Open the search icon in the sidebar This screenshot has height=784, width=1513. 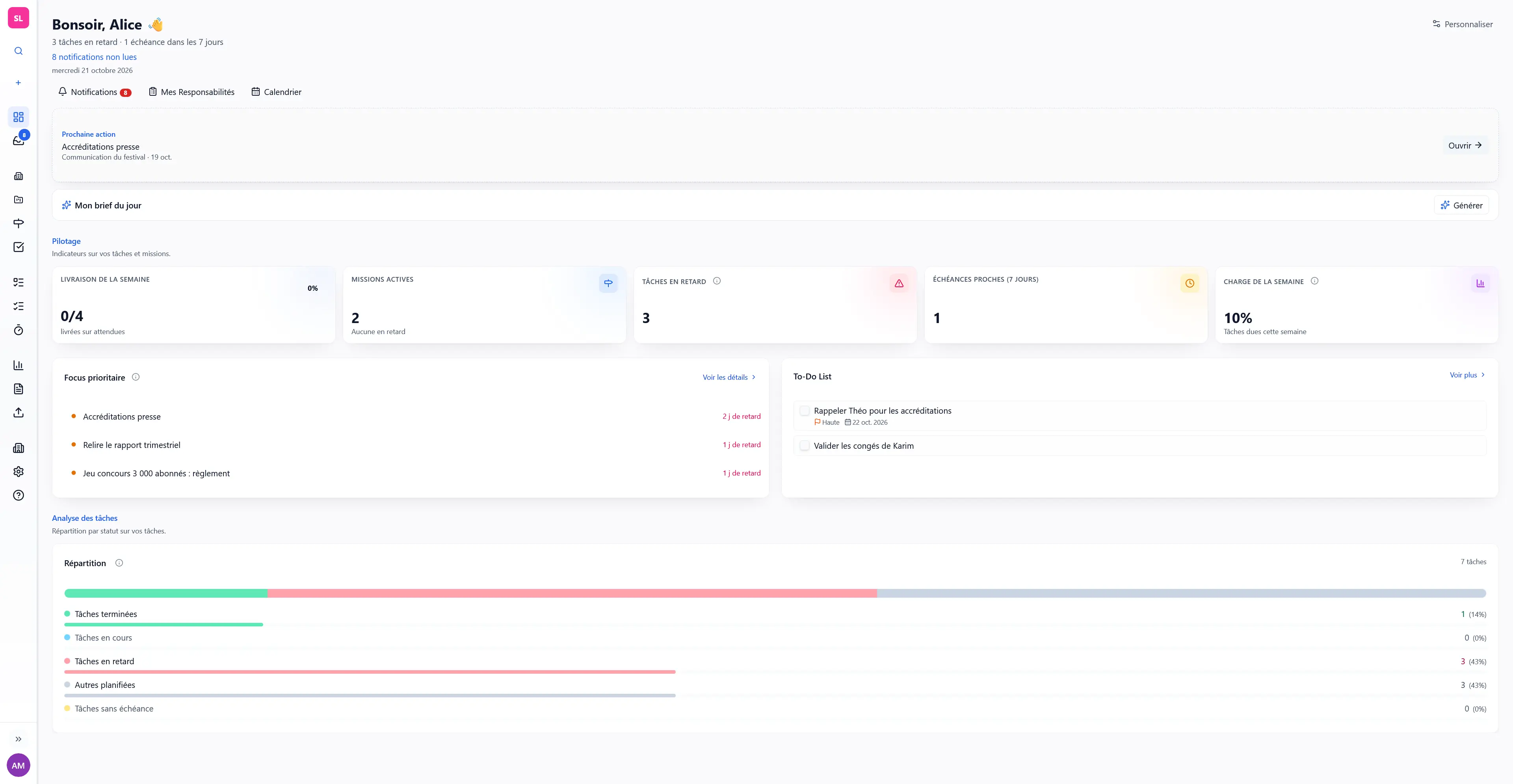point(18,51)
